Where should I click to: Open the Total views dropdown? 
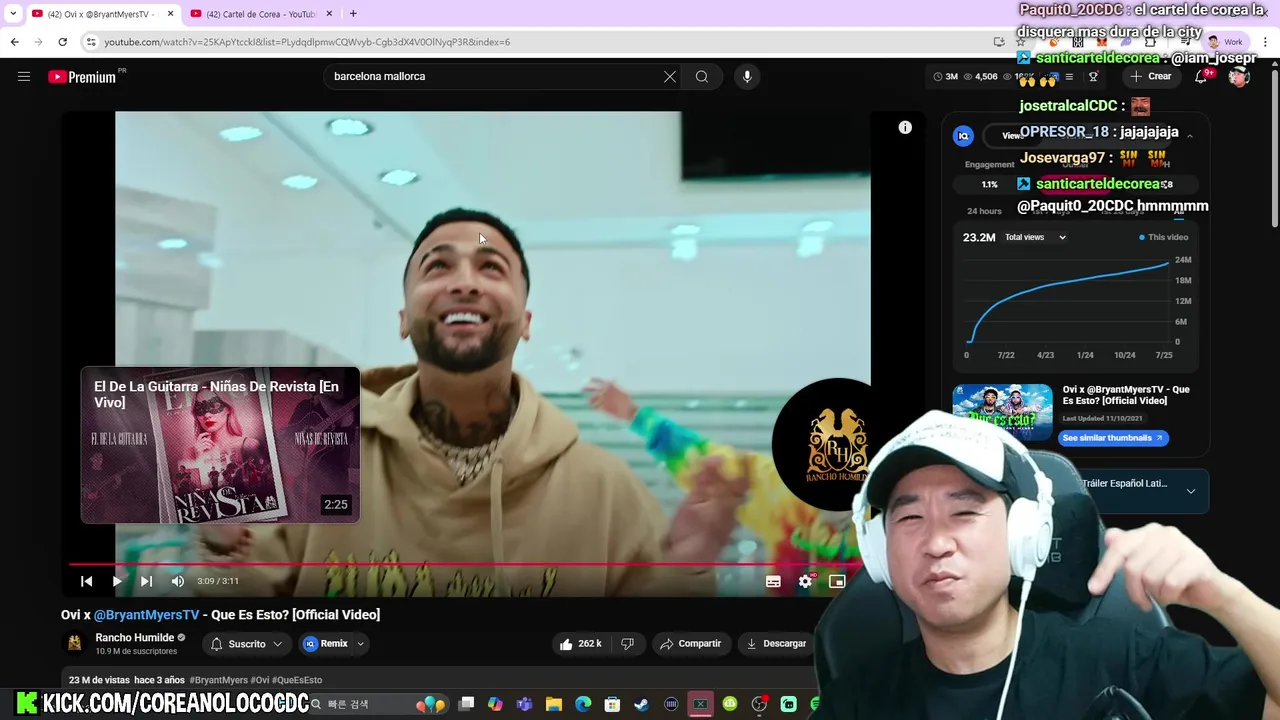[1036, 237]
